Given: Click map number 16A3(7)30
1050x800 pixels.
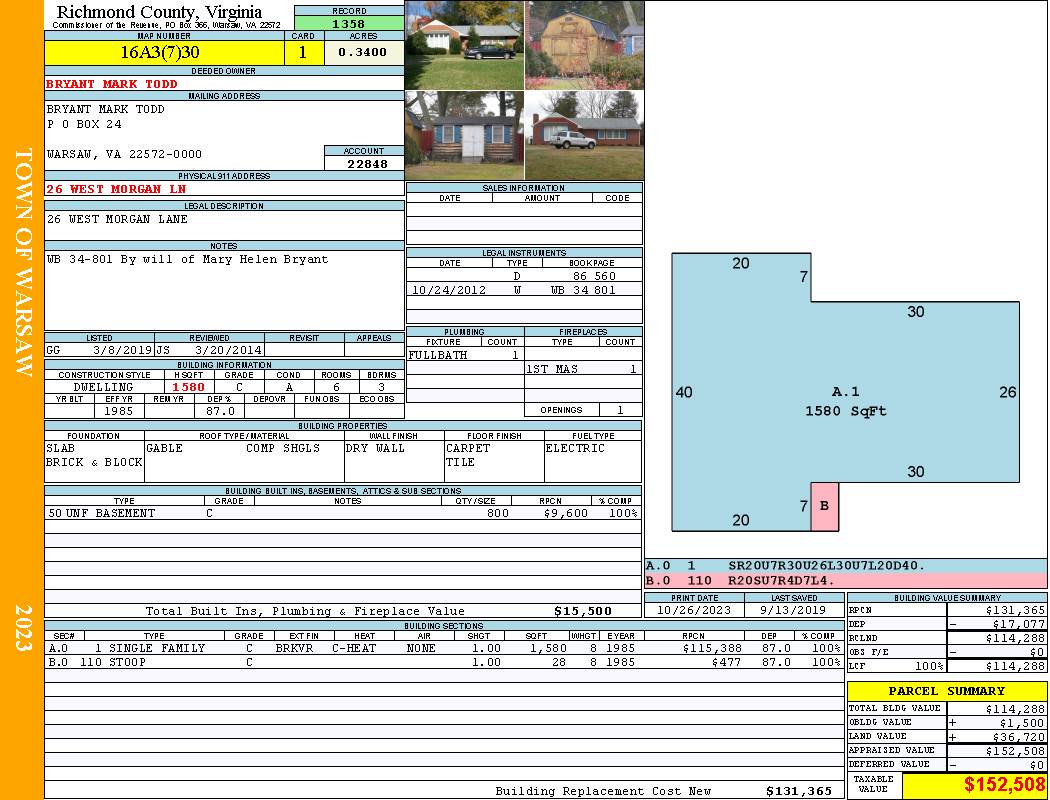Looking at the screenshot, I should coord(160,52).
